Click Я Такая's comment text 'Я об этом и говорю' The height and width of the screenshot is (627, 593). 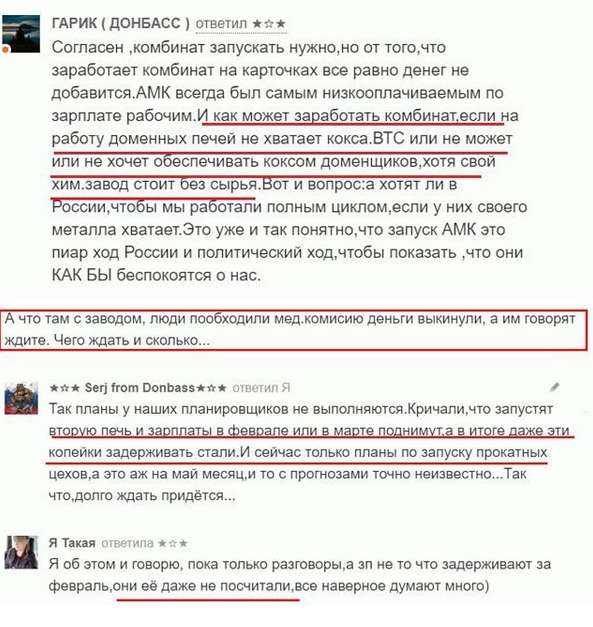(x=300, y=575)
